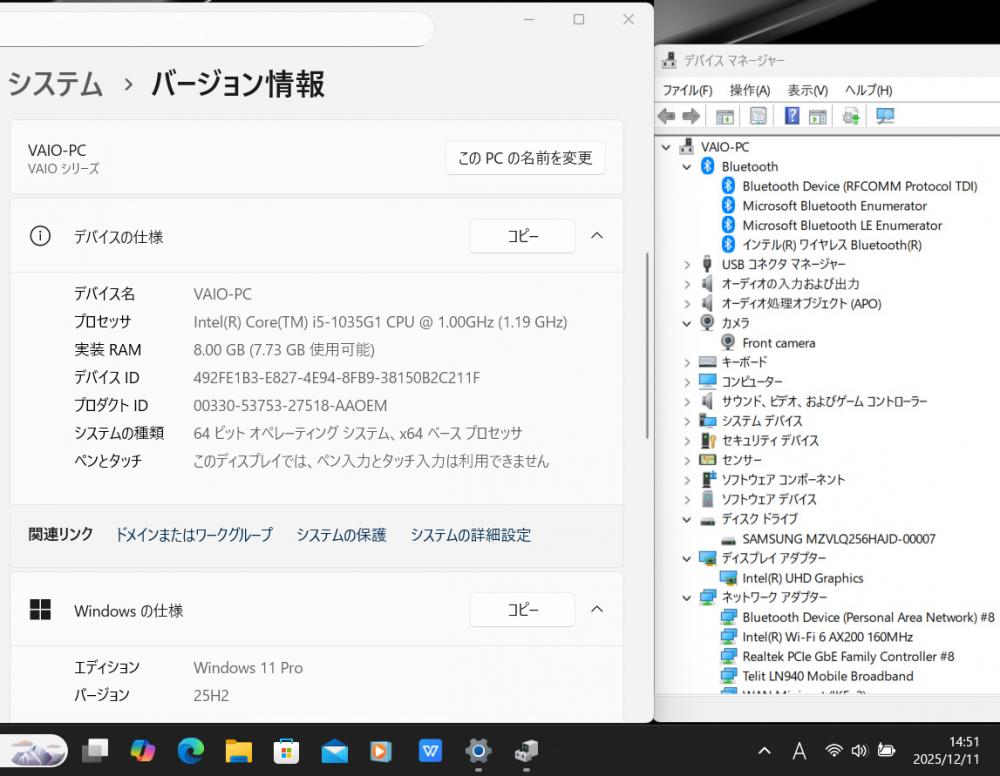Select the Intel(R) UHD Graphics device
Image resolution: width=1000 pixels, height=776 pixels.
point(802,578)
